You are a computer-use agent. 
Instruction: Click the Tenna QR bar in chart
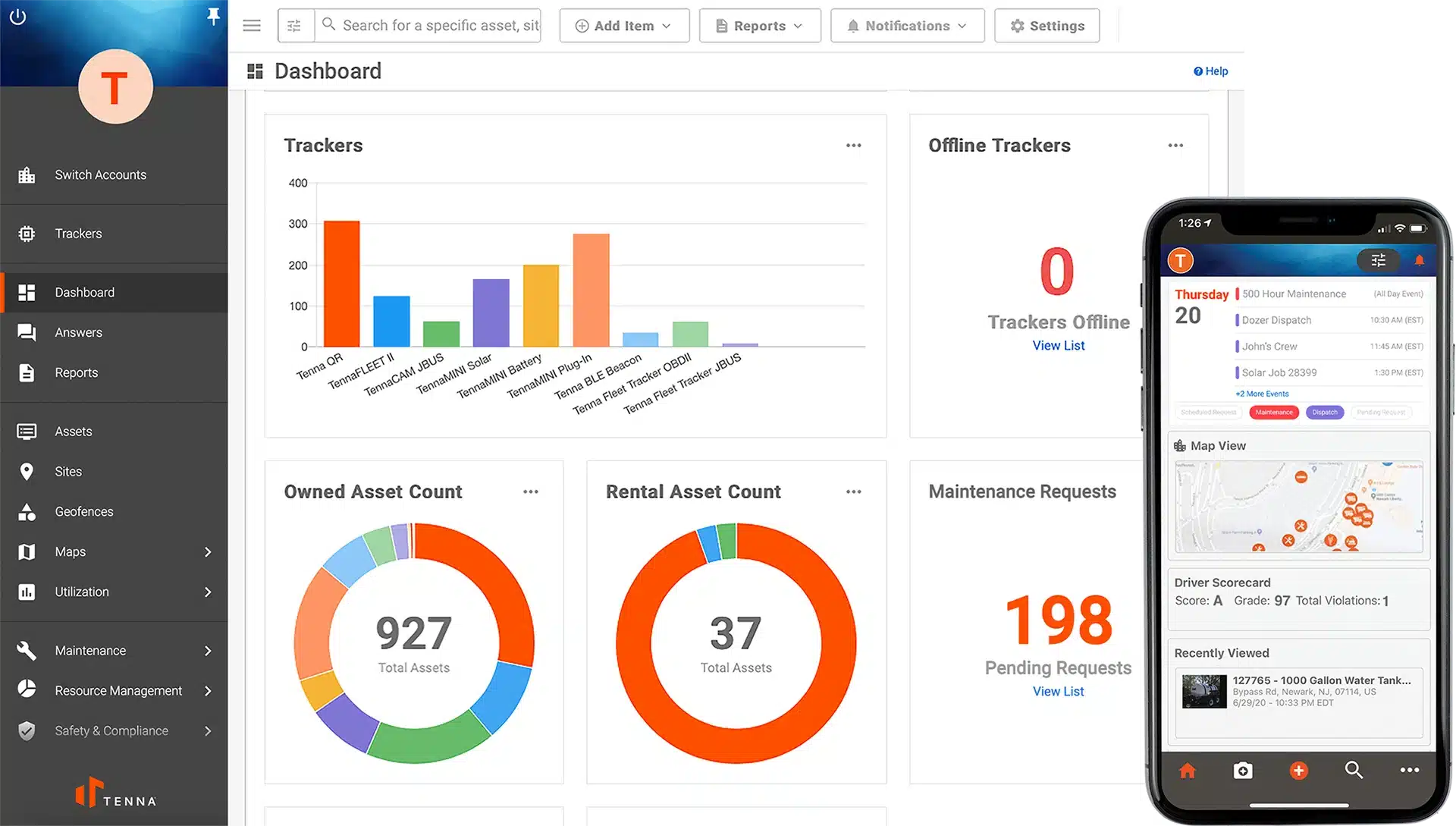[x=341, y=284]
